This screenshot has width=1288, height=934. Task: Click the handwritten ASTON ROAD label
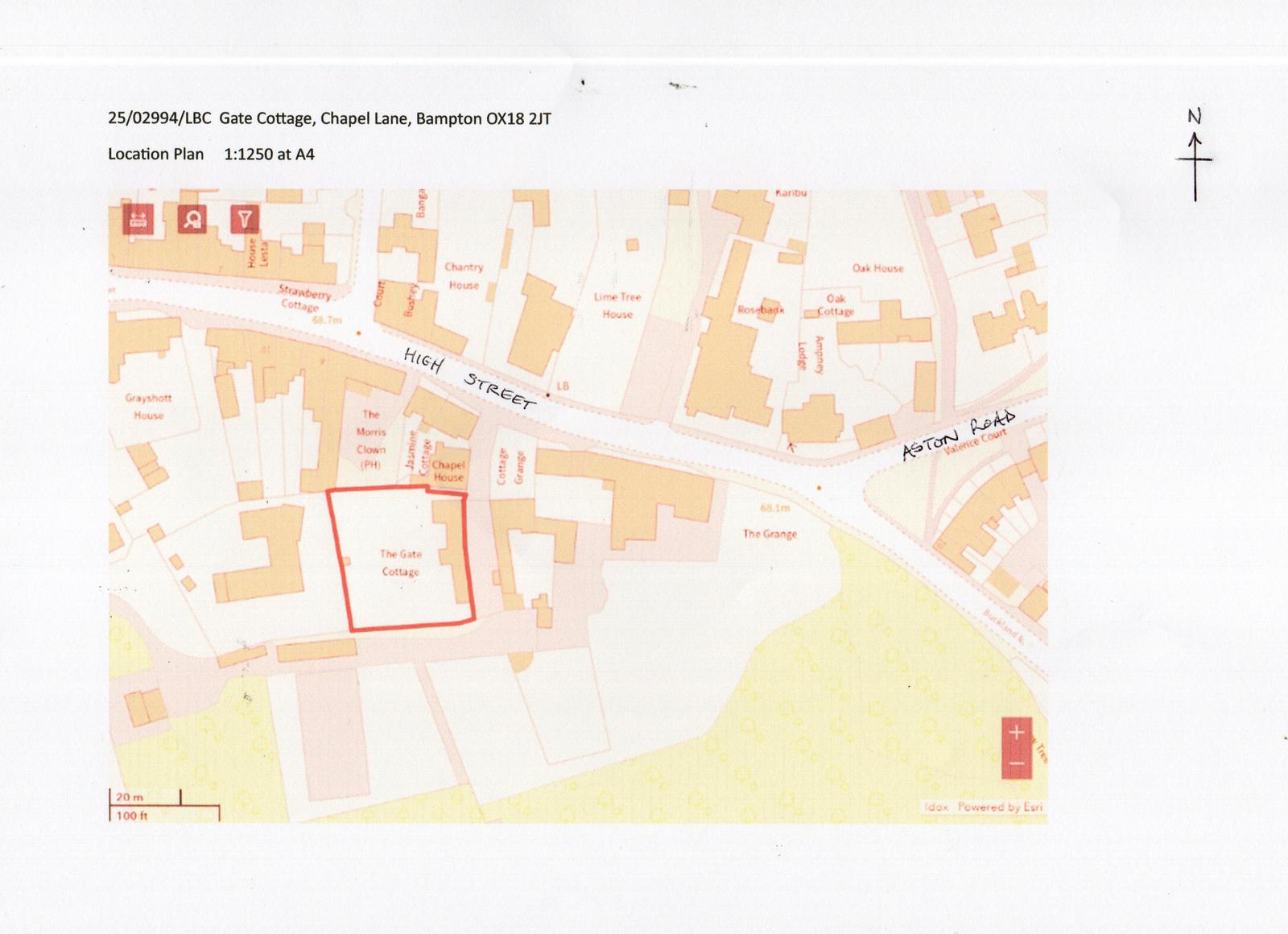(959, 436)
